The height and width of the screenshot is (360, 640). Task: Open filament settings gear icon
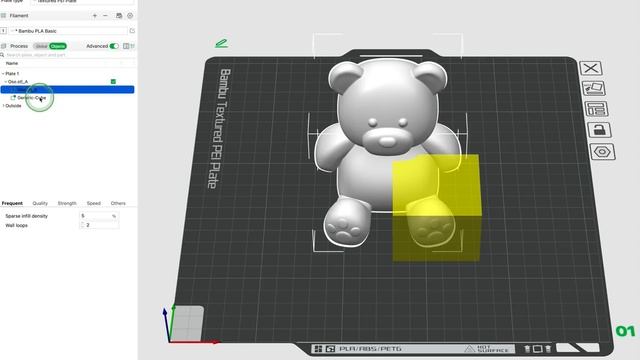pos(130,16)
